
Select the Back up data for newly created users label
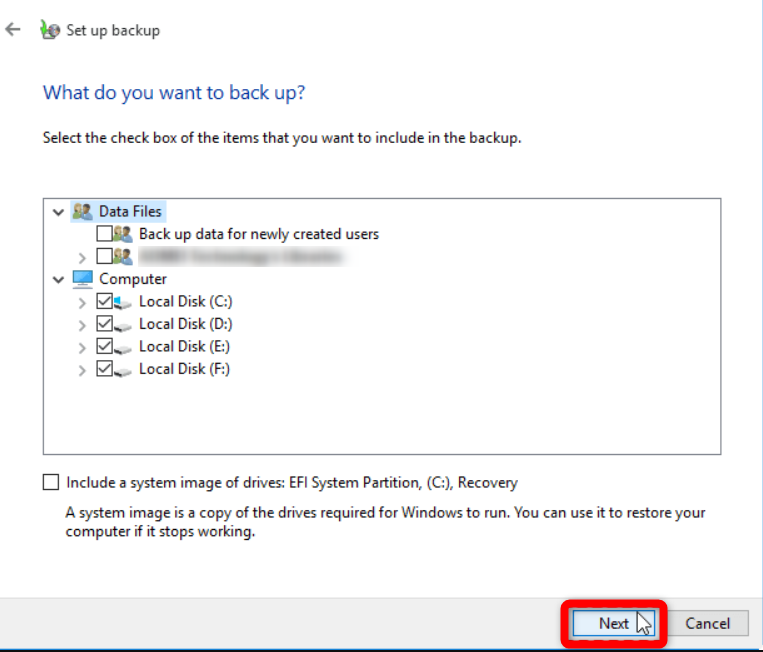pos(259,234)
